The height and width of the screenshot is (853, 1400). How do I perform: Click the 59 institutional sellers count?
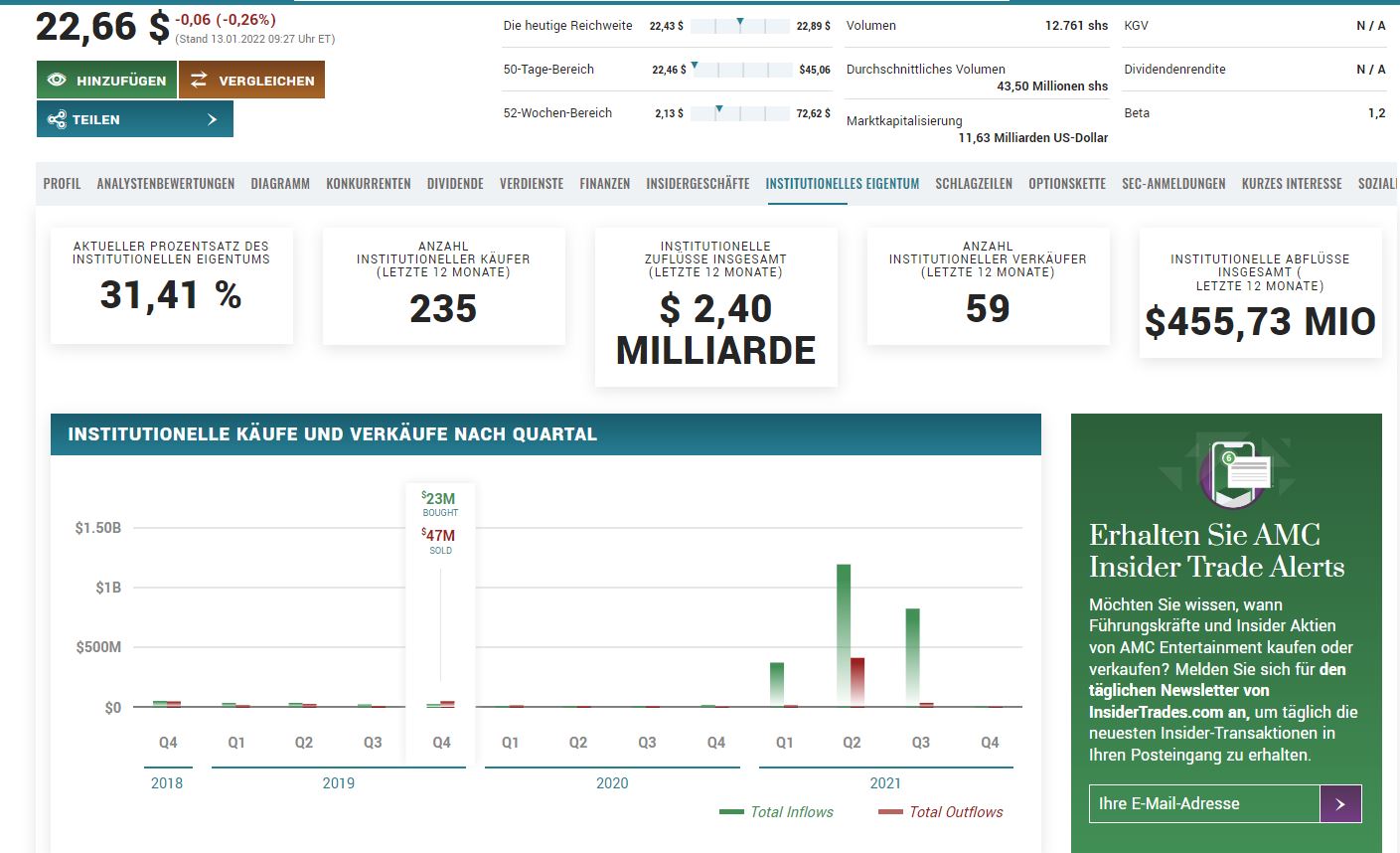pyautogui.click(x=988, y=309)
